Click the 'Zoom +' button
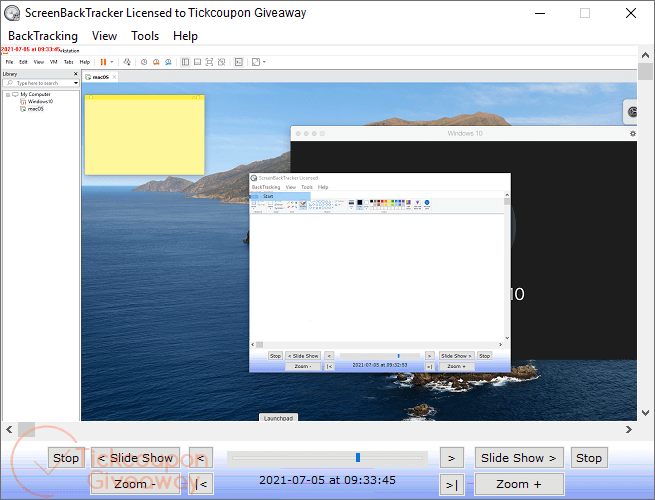This screenshot has height=500, width=655. [x=519, y=484]
